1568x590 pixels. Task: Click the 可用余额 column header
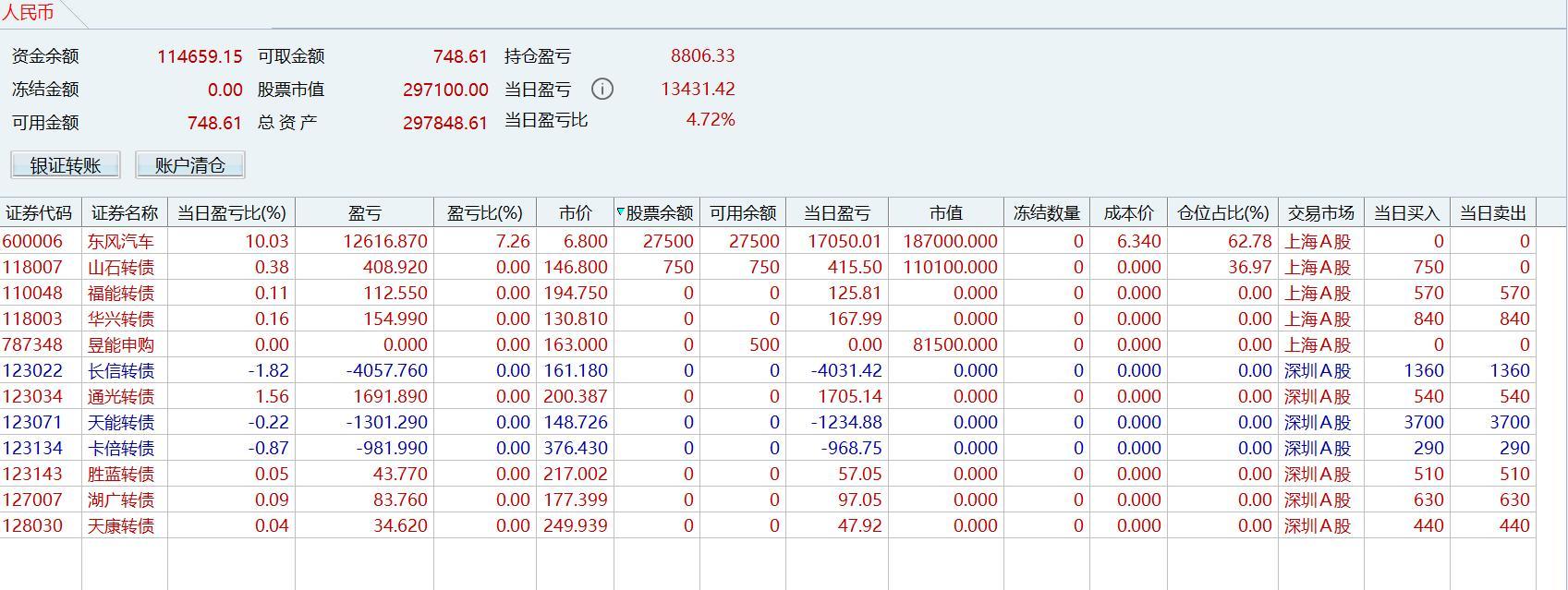click(743, 212)
